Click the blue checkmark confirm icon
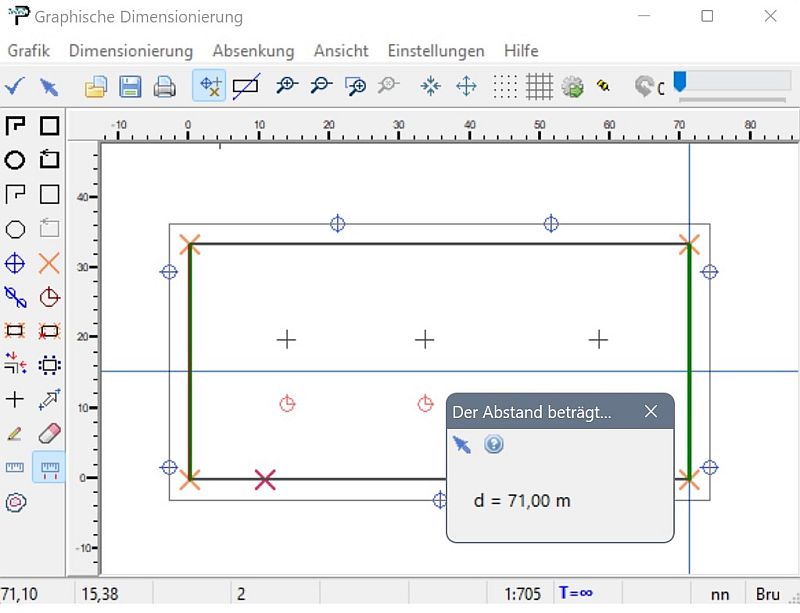 point(15,87)
